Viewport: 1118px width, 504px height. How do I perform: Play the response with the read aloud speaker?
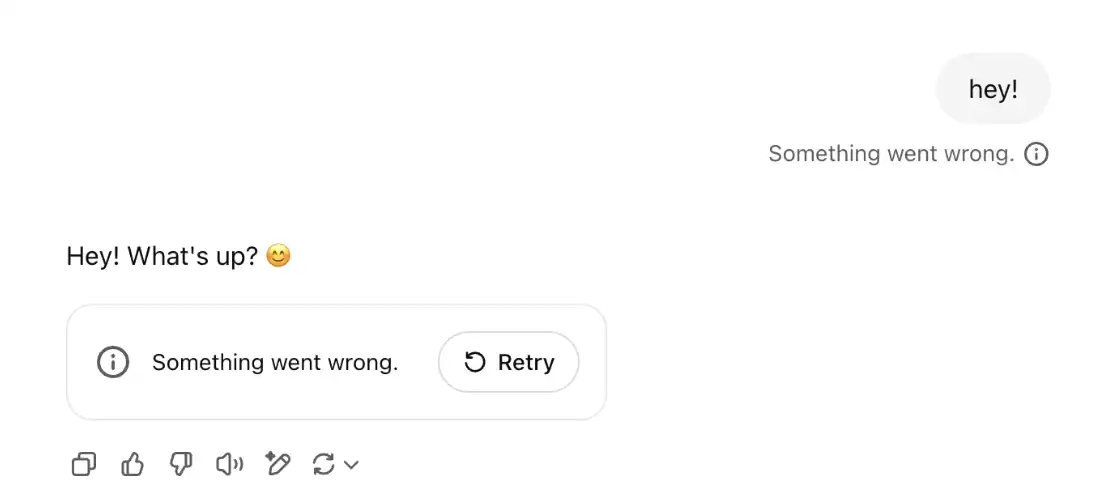pyautogui.click(x=230, y=465)
